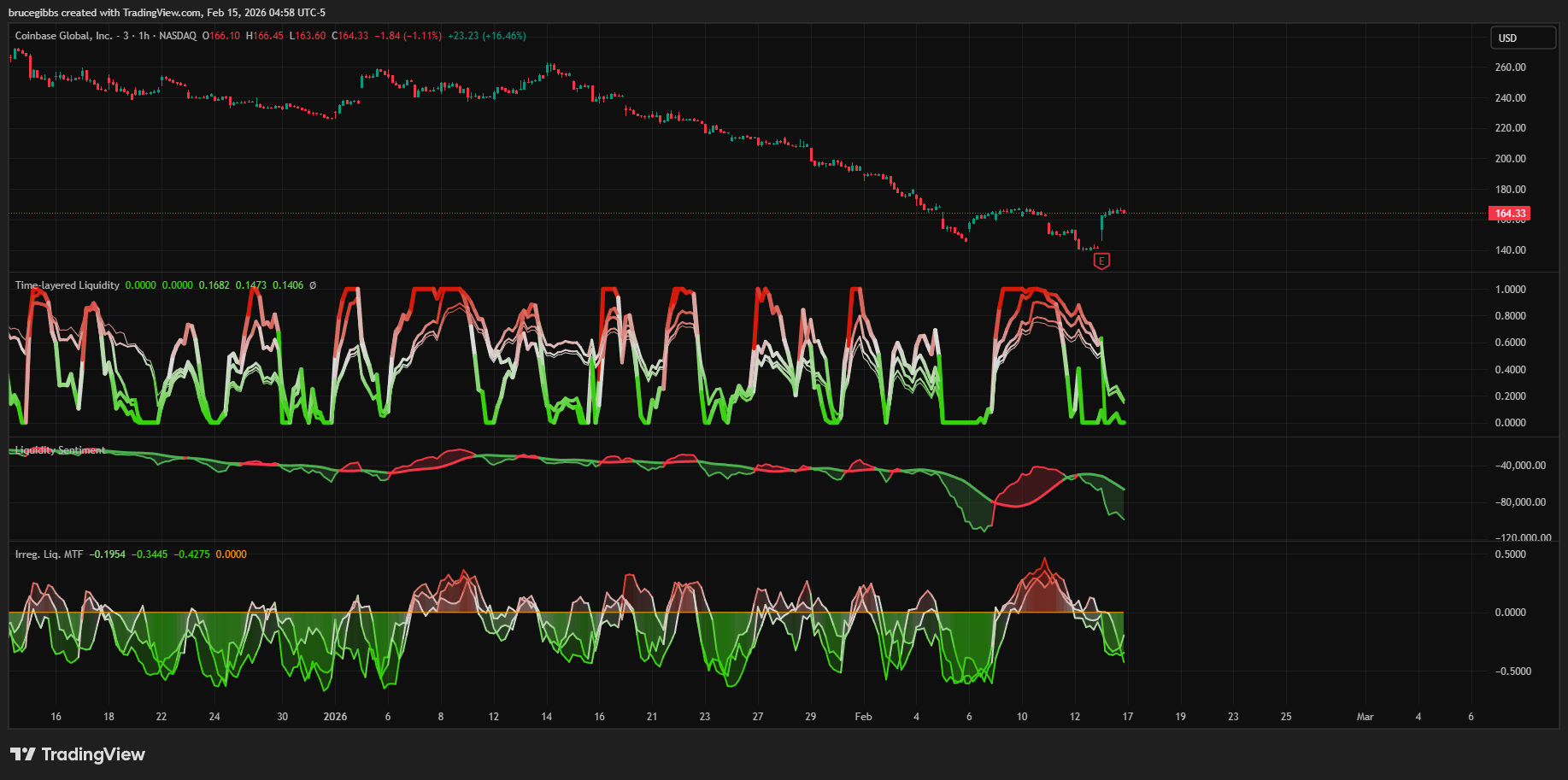Select the Coinbase Global, Inc. symbol title

pos(63,36)
